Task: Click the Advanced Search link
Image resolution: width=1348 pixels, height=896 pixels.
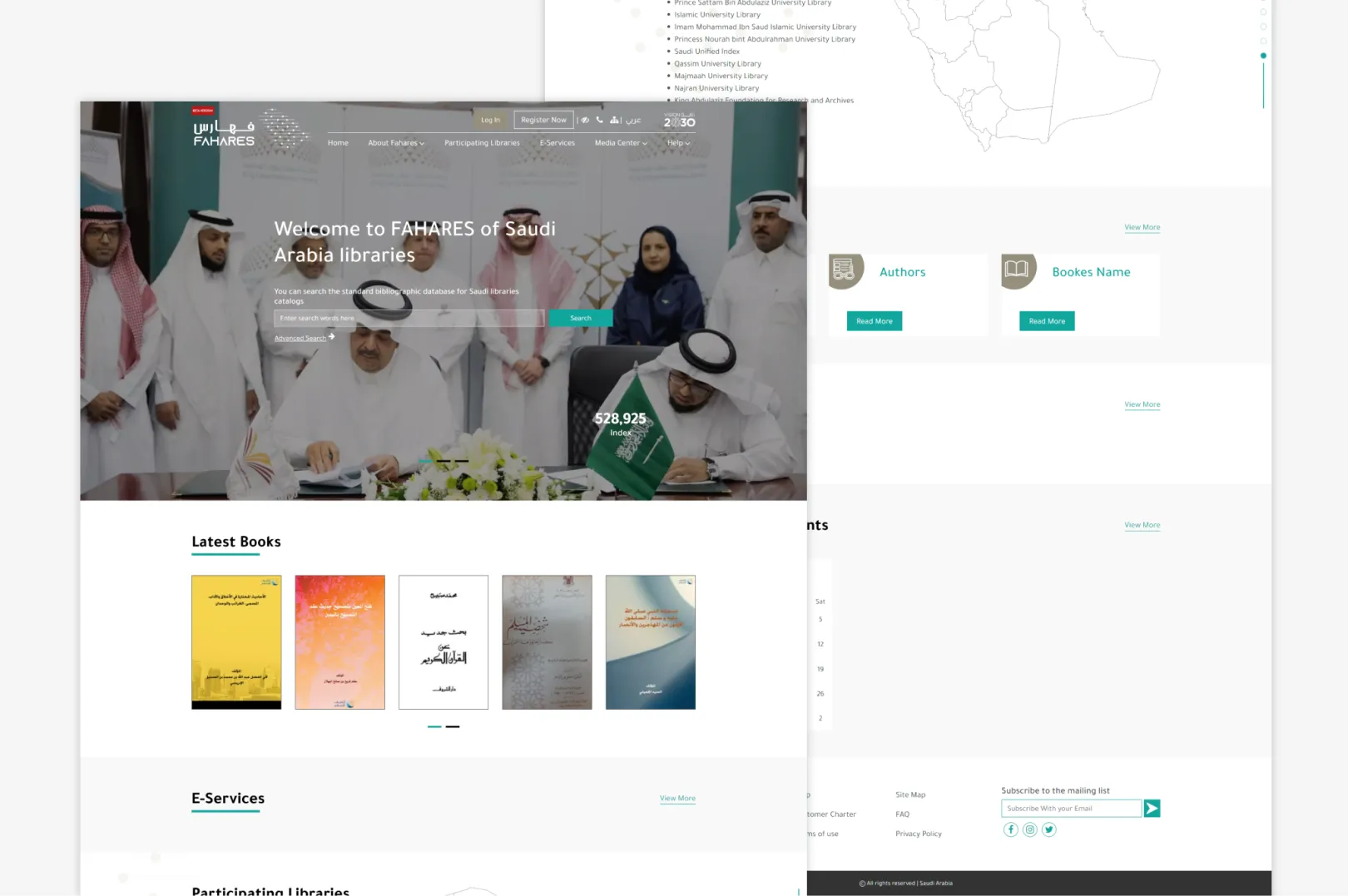Action: click(x=300, y=339)
